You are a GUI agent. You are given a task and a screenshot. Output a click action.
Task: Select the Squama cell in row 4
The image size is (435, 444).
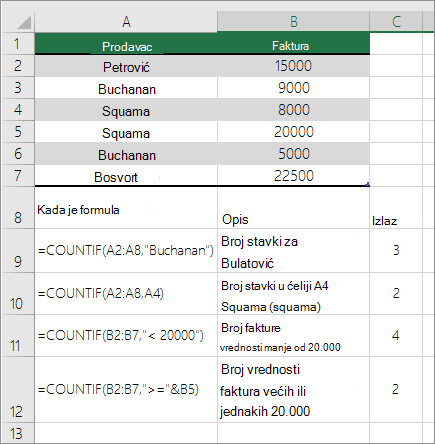coord(126,110)
